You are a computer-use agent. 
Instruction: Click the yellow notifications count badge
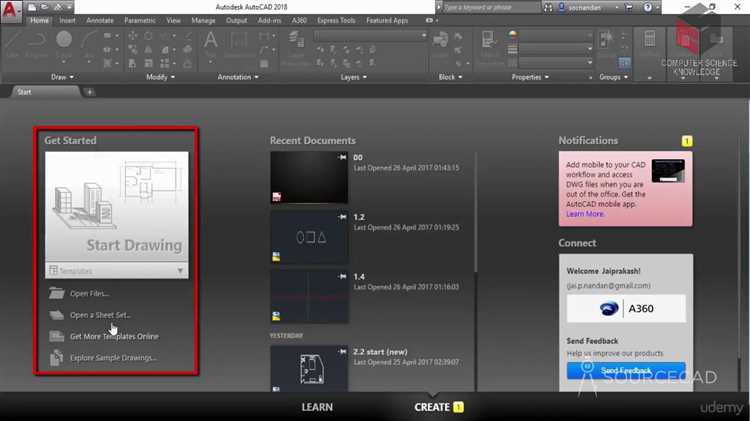click(687, 141)
